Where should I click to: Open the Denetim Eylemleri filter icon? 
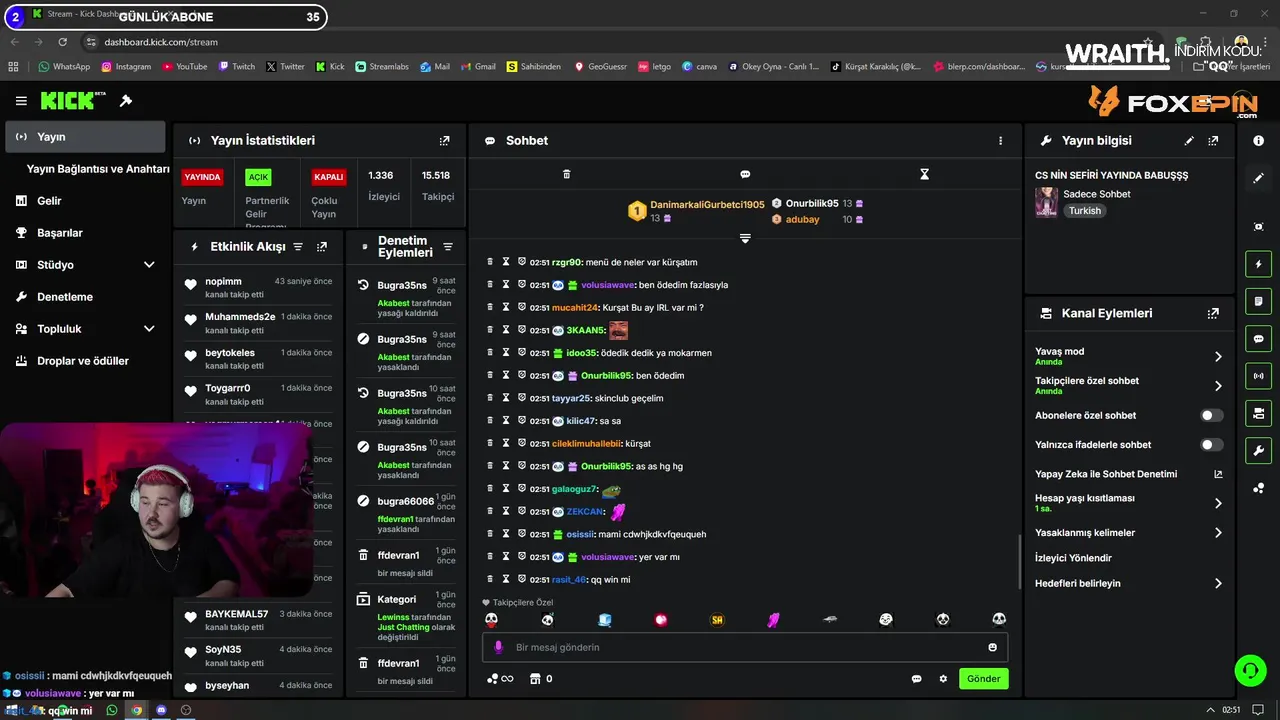(x=448, y=247)
